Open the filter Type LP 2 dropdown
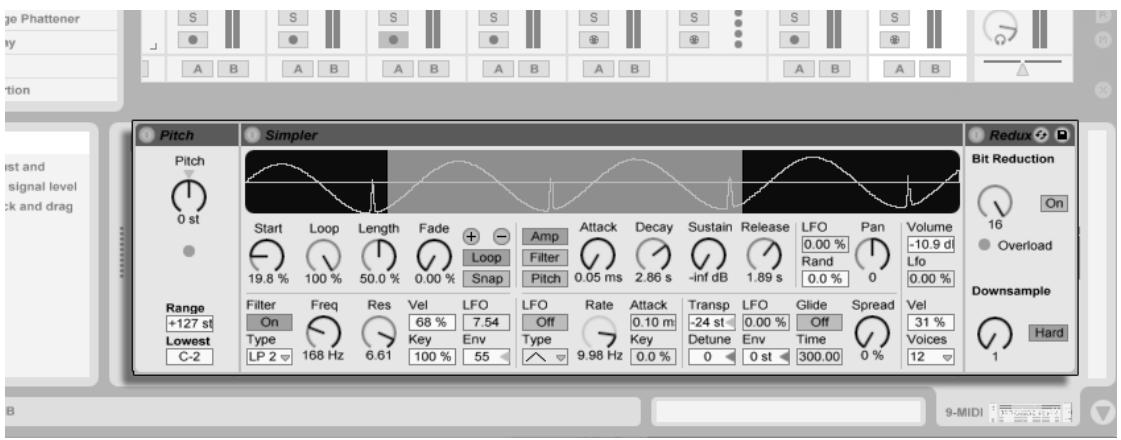 pyautogui.click(x=270, y=356)
